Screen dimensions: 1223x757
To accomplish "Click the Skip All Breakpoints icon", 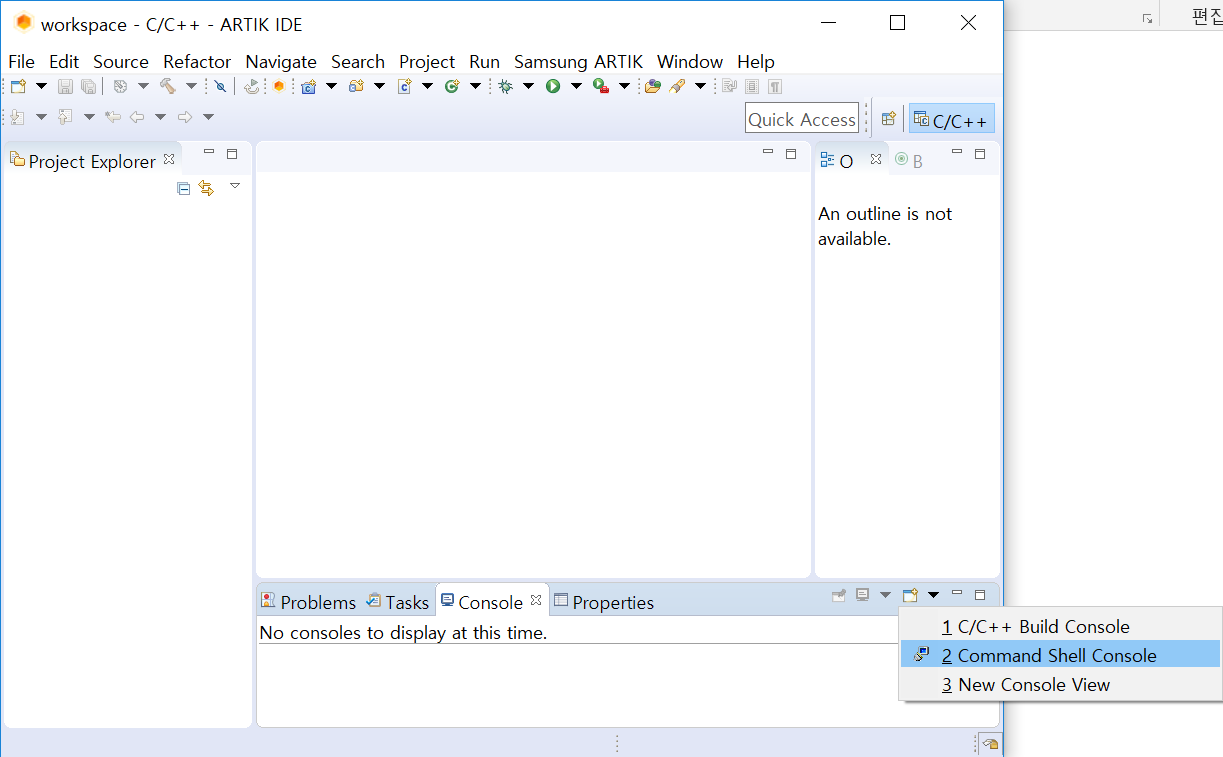I will tap(220, 87).
